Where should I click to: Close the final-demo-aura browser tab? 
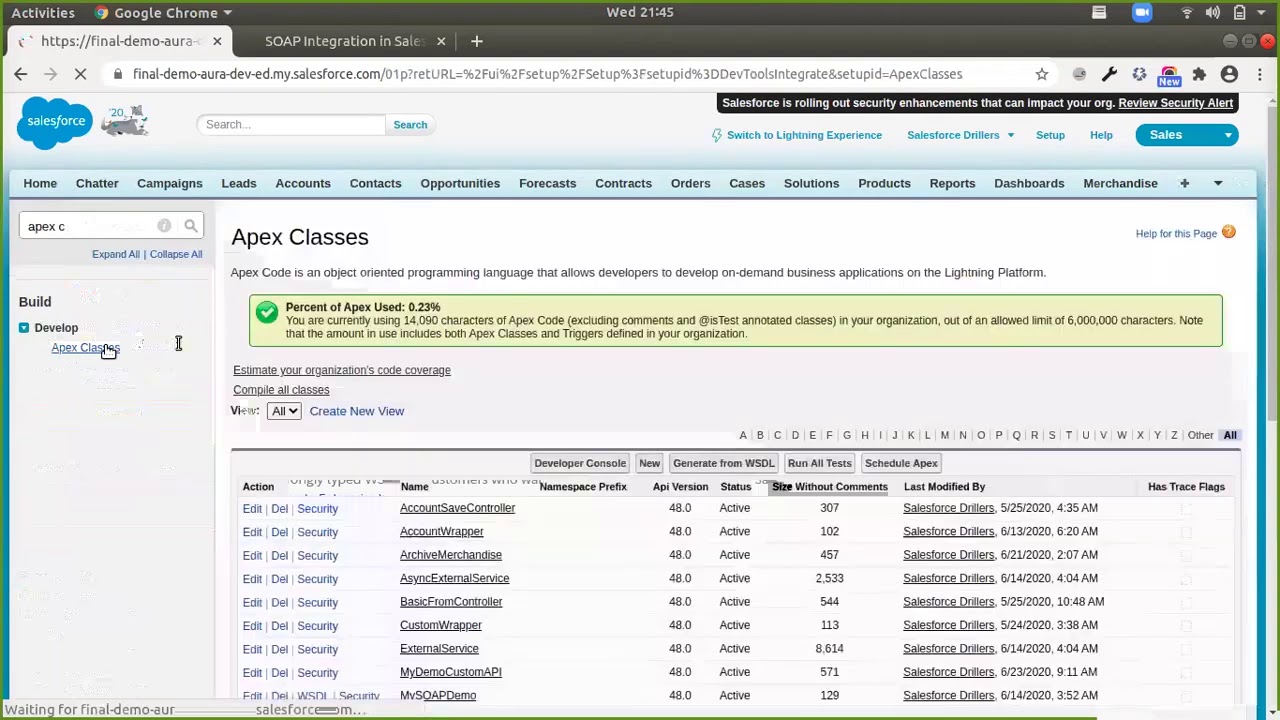coord(217,41)
